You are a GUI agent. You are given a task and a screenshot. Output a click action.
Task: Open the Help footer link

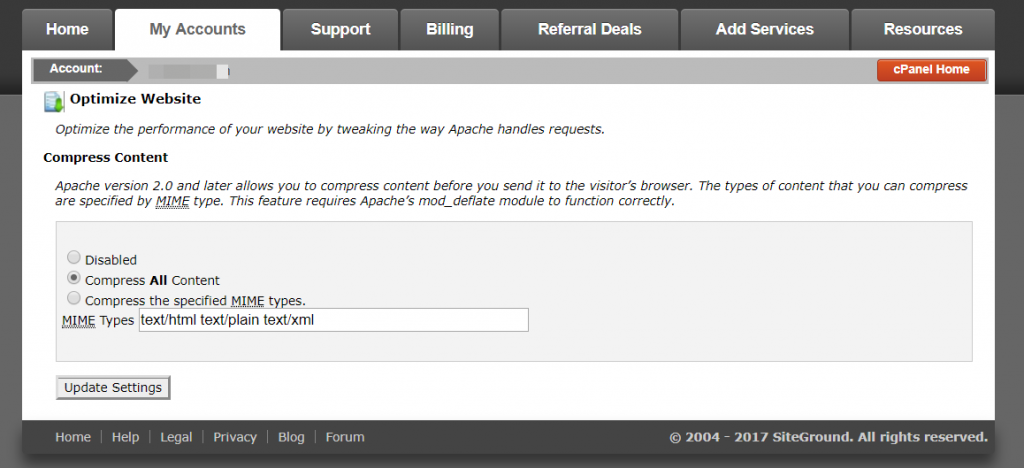point(125,437)
